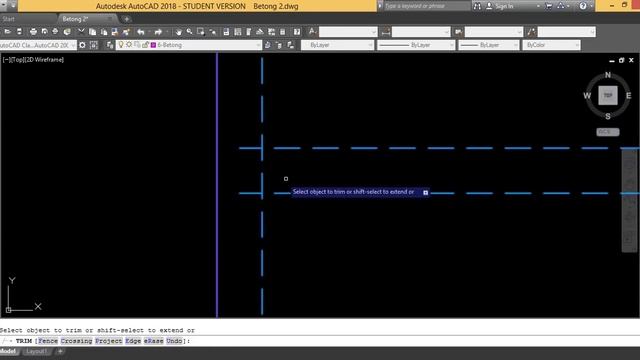Open Workspace Settings gear icon
640x360 pixels.
(x=82, y=45)
